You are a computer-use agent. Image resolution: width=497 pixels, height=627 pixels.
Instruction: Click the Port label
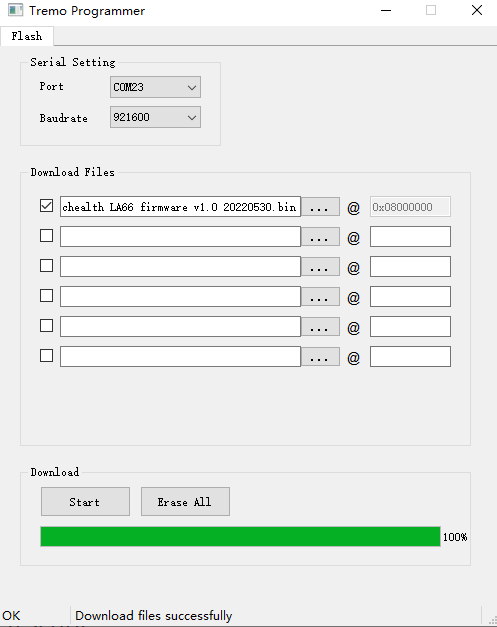click(51, 86)
